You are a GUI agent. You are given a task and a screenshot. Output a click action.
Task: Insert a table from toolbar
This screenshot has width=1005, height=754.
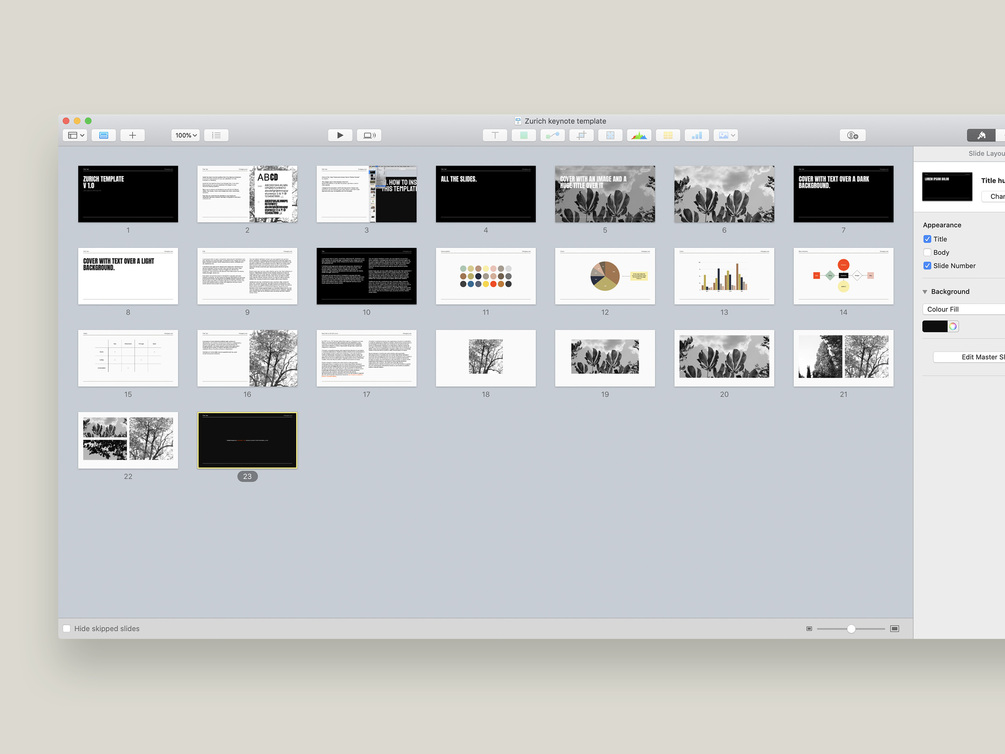668,135
